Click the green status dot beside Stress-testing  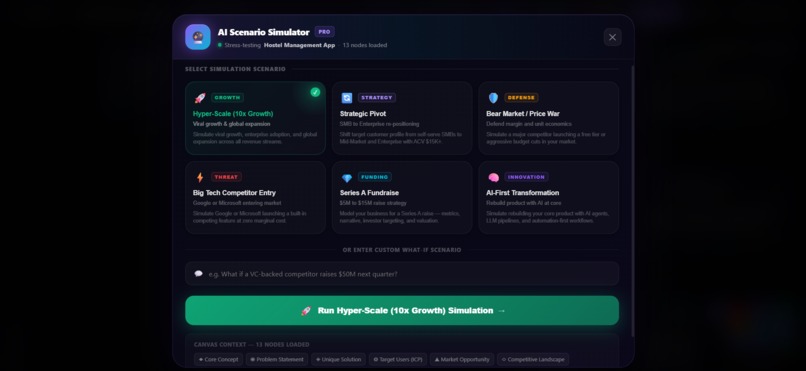219,45
